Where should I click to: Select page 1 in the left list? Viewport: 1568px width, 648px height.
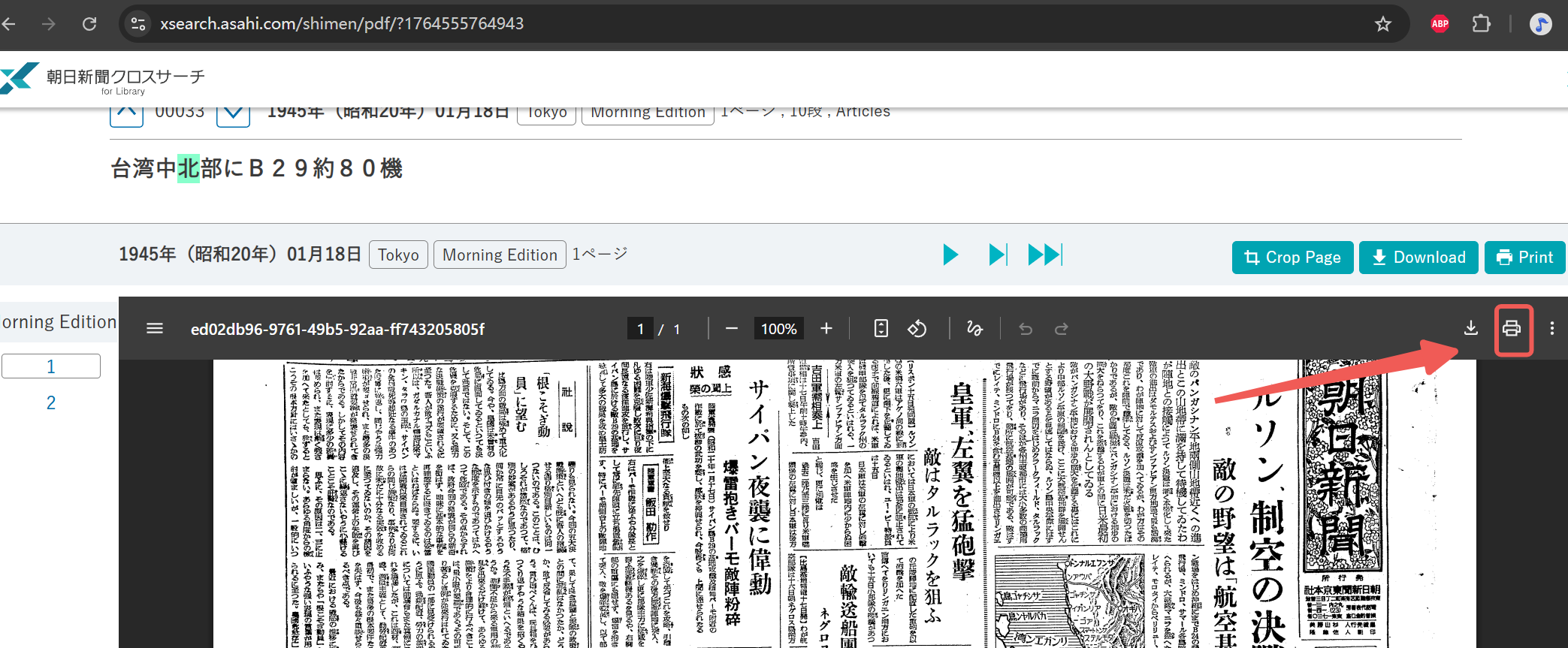click(x=51, y=366)
